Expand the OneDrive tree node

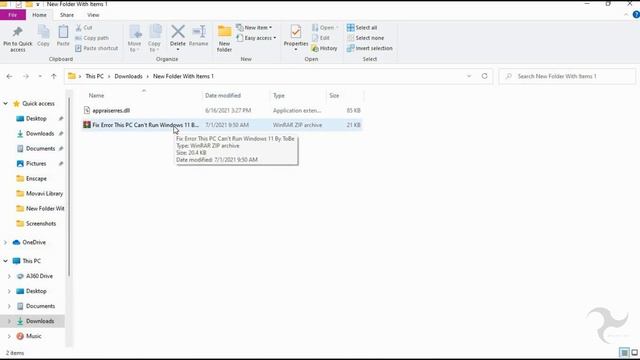[5, 242]
